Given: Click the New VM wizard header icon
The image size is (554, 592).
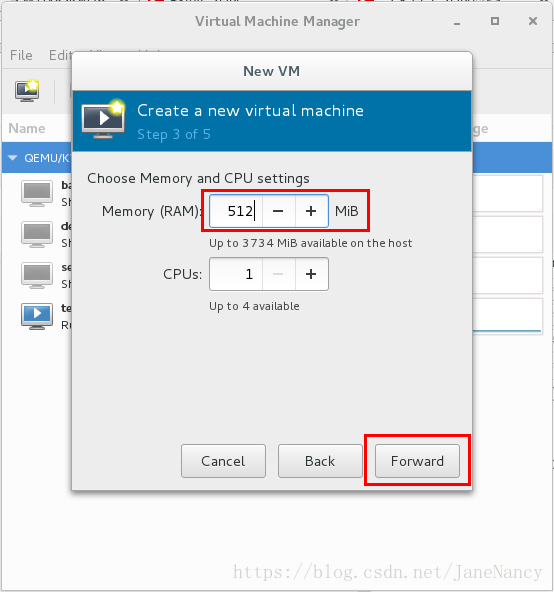Looking at the screenshot, I should (103, 119).
